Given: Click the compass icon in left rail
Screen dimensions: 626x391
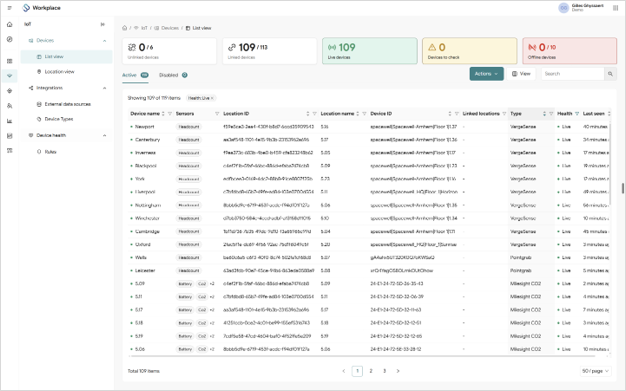Looking at the screenshot, I should coord(10,39).
